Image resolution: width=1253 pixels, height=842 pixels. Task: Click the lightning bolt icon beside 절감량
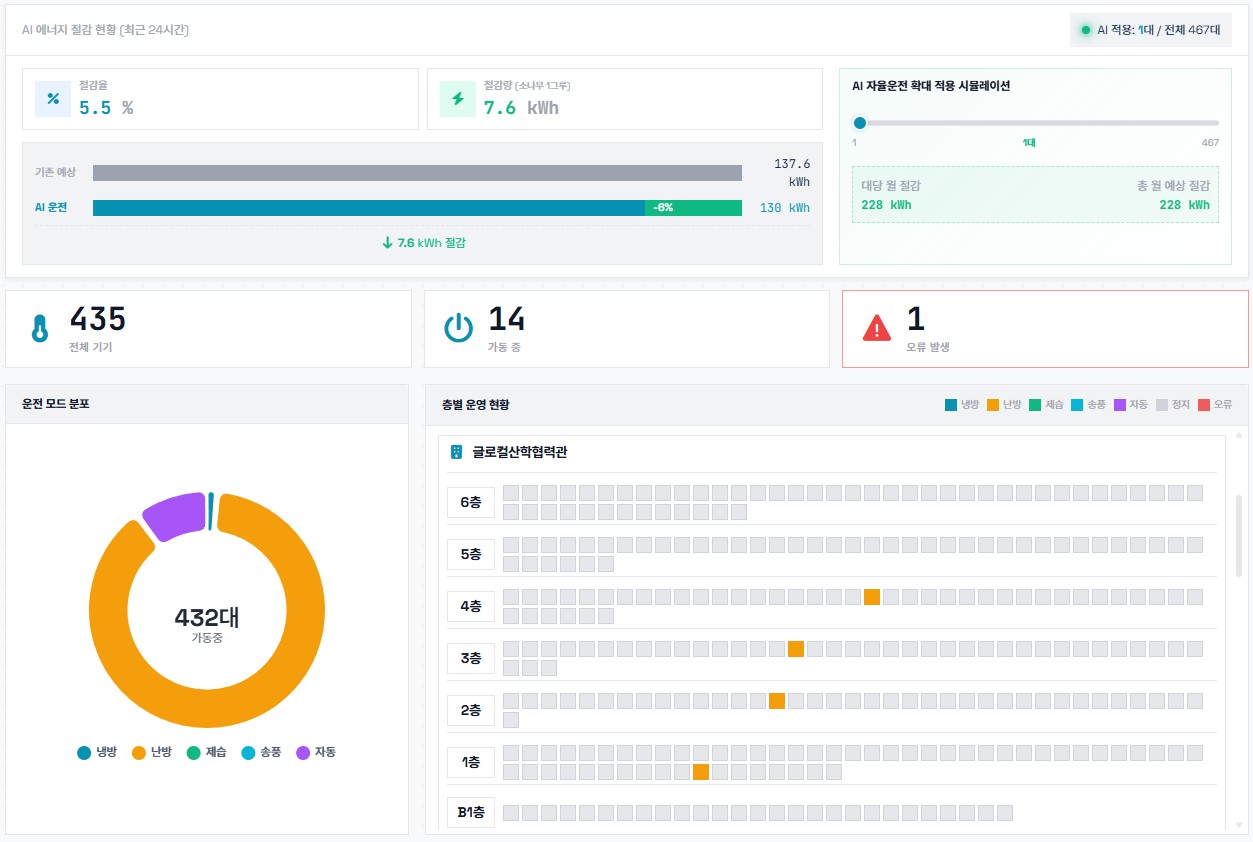click(x=458, y=99)
